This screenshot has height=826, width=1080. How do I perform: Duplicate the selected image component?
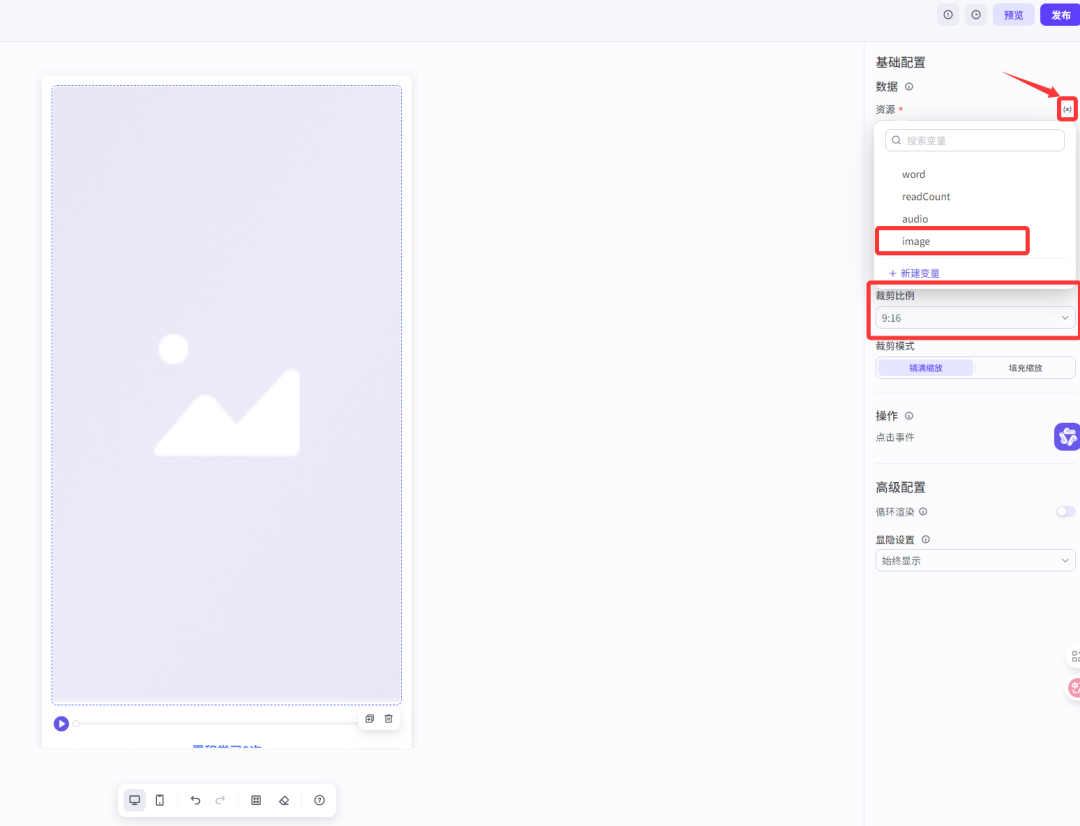369,718
